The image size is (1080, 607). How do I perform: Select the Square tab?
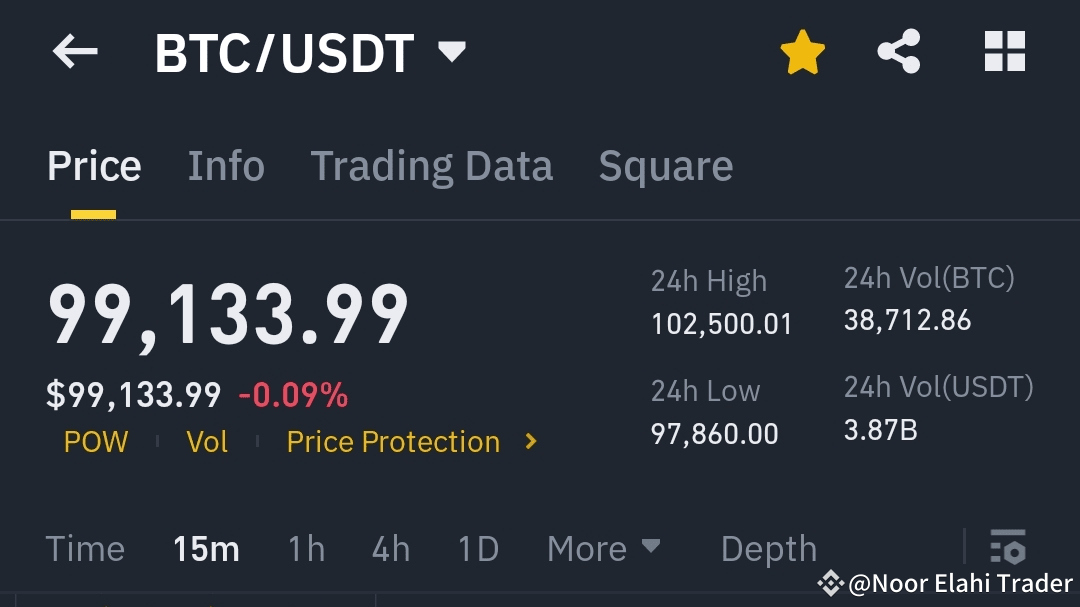tap(665, 167)
